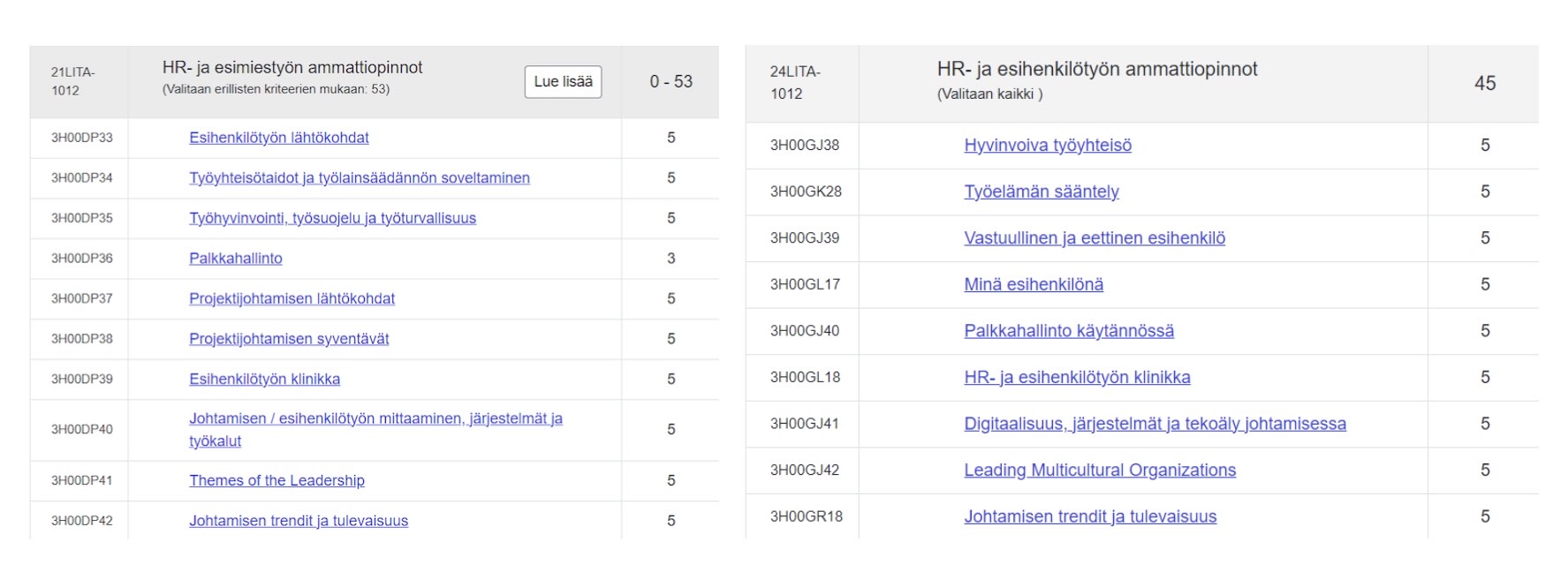Click Themes of the Leadership link

click(276, 481)
